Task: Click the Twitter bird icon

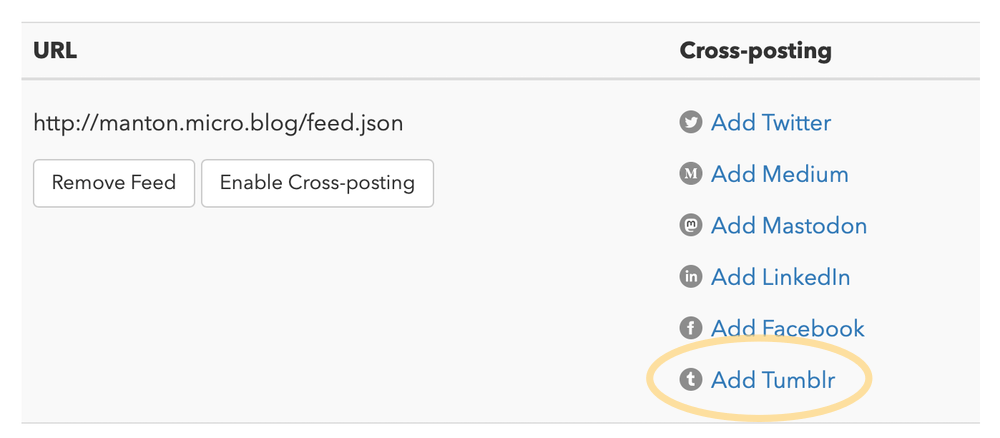Action: tap(690, 123)
